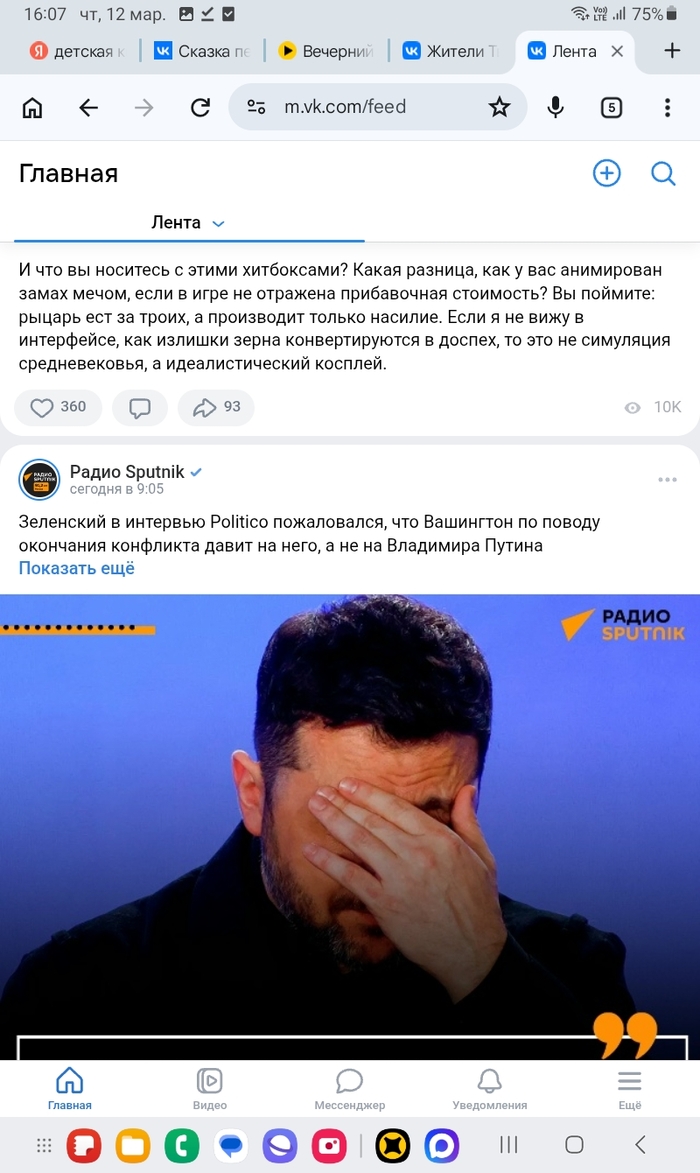Open the Радио Sputnik post options menu

click(x=667, y=480)
